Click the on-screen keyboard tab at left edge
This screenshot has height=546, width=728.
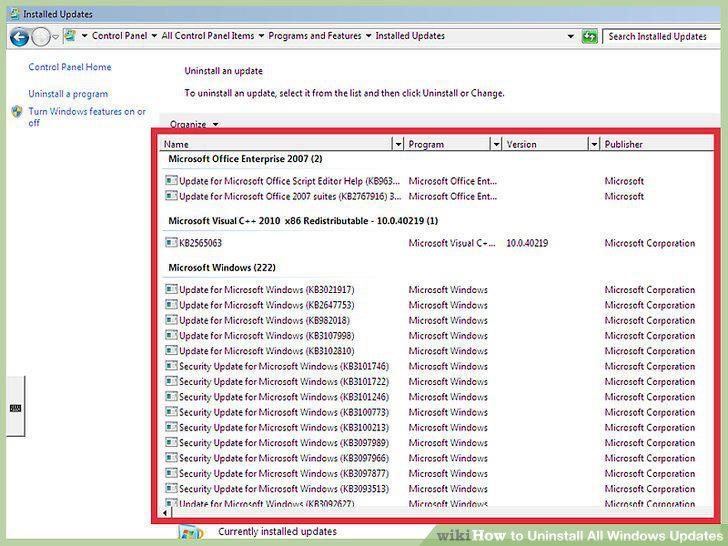(x=15, y=408)
